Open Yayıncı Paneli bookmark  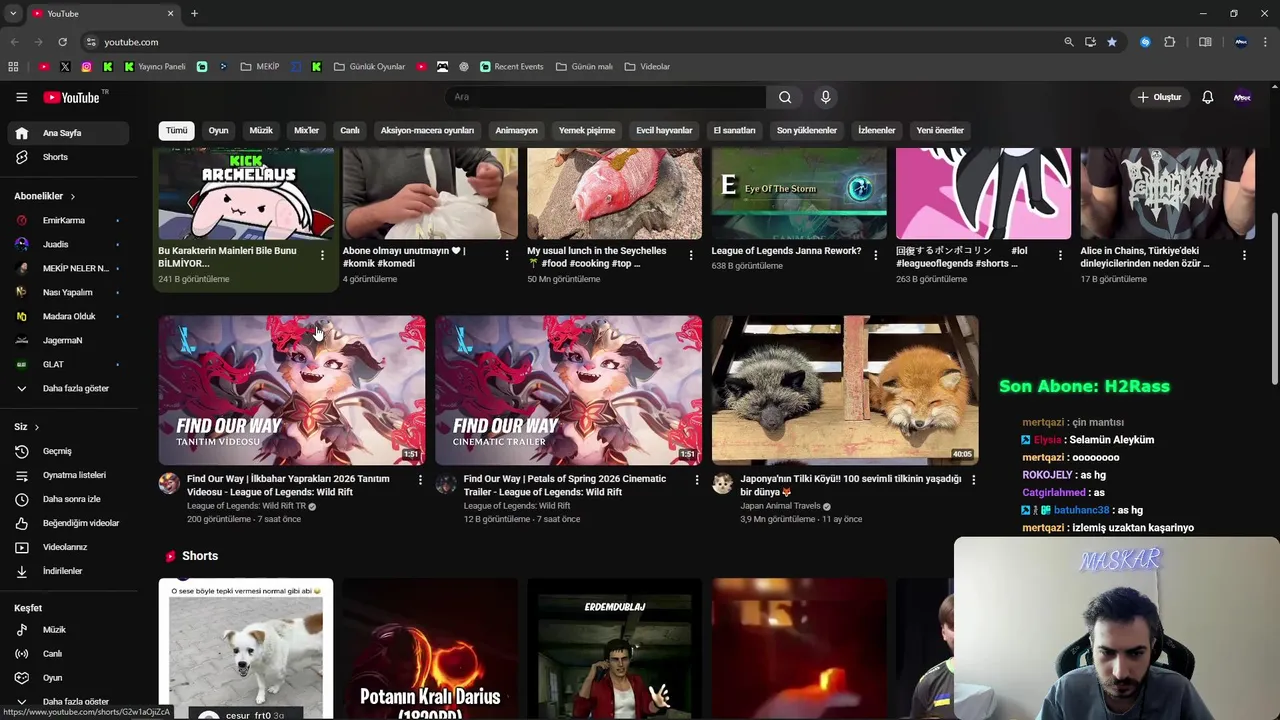[x=154, y=67]
